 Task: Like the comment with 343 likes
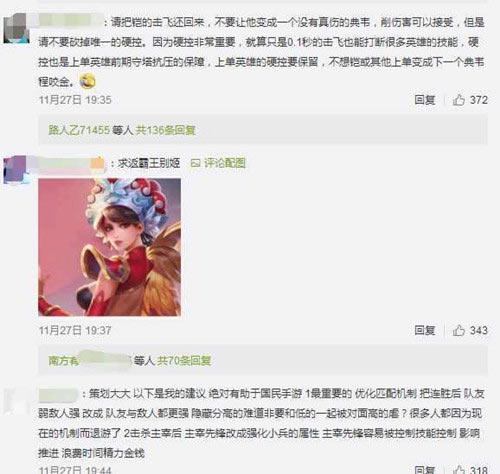coord(470,330)
